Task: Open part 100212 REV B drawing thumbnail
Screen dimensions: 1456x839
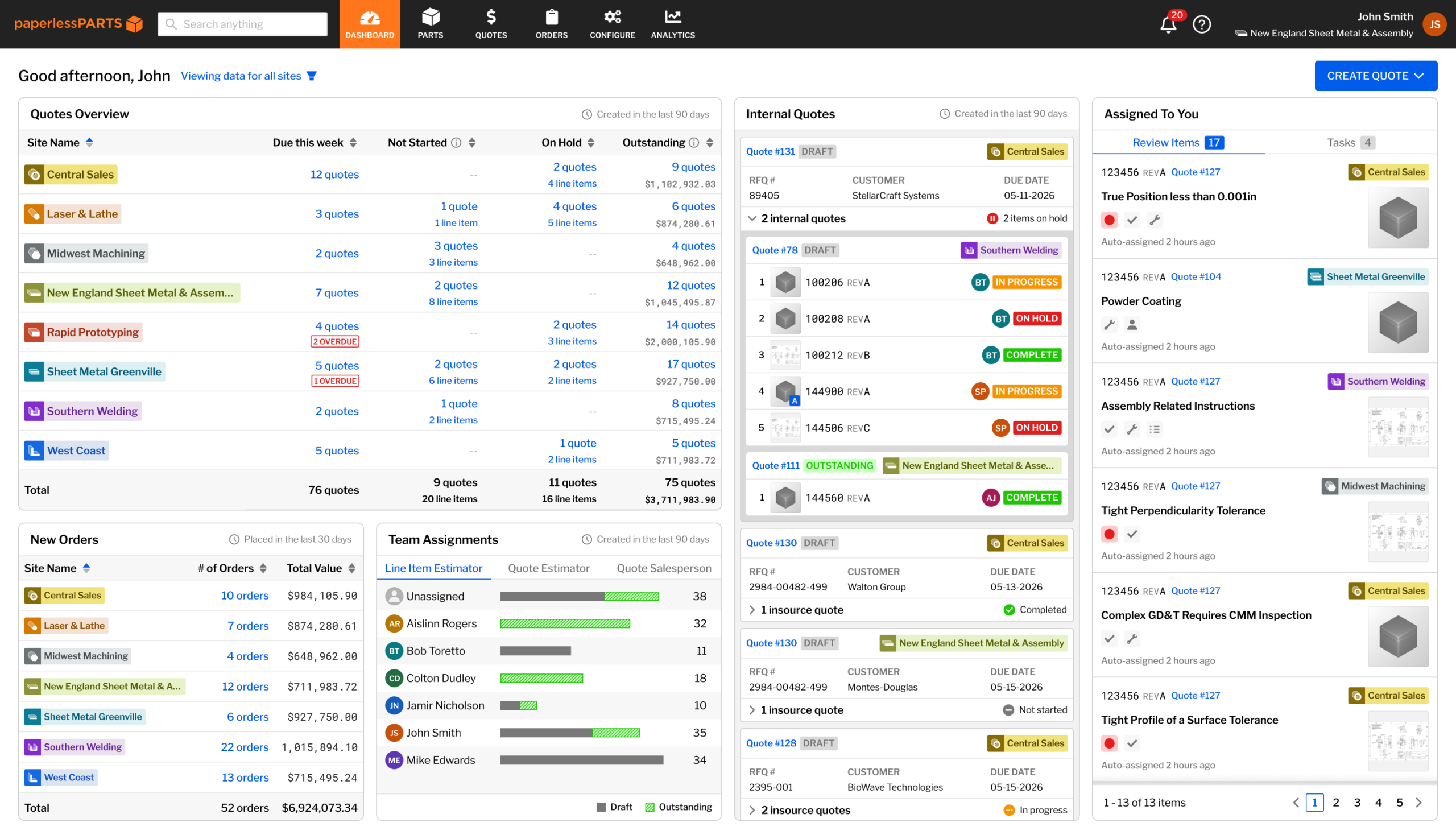Action: [785, 355]
